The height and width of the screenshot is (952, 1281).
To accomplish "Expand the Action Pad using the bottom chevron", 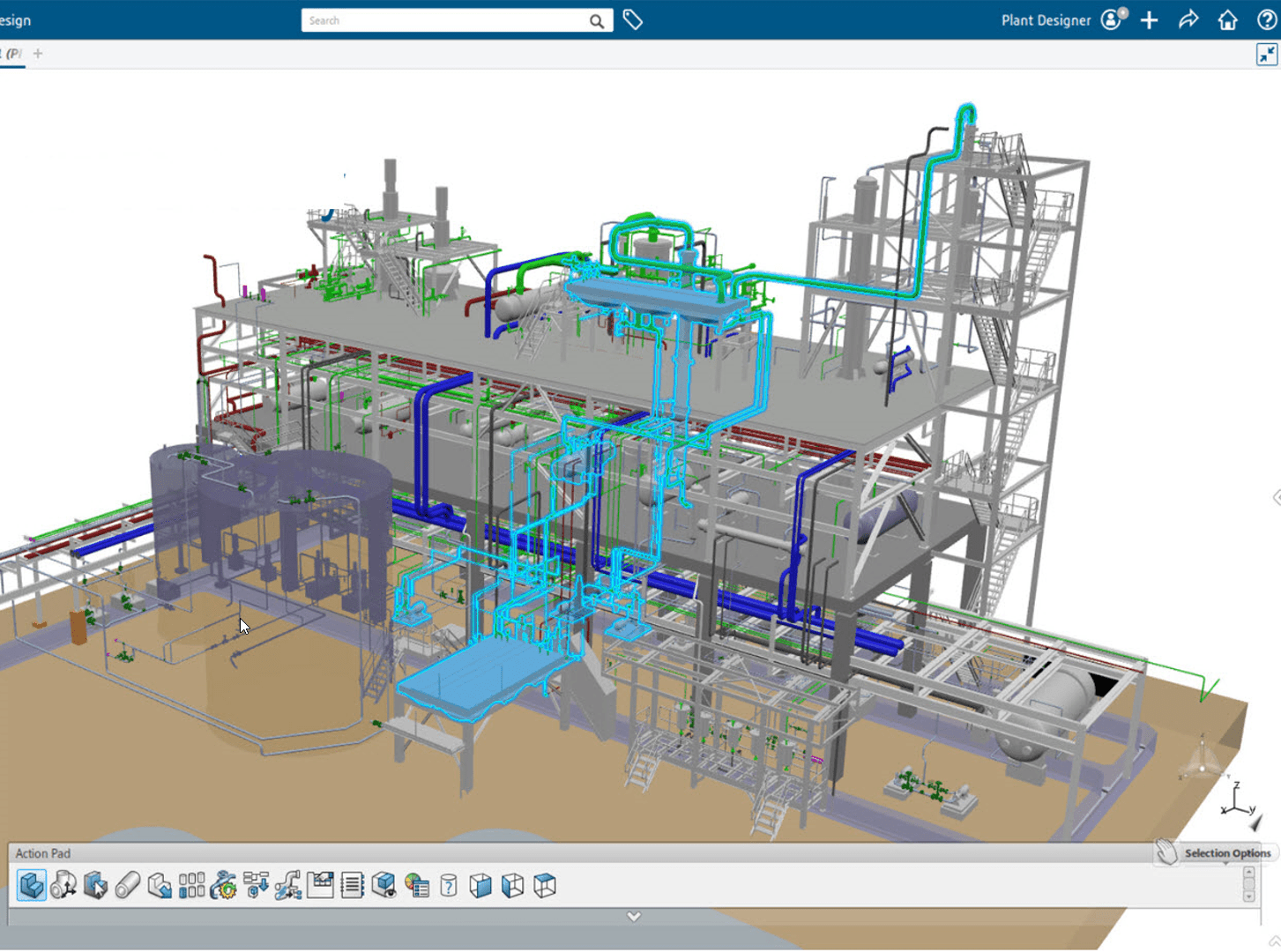I will 634,917.
